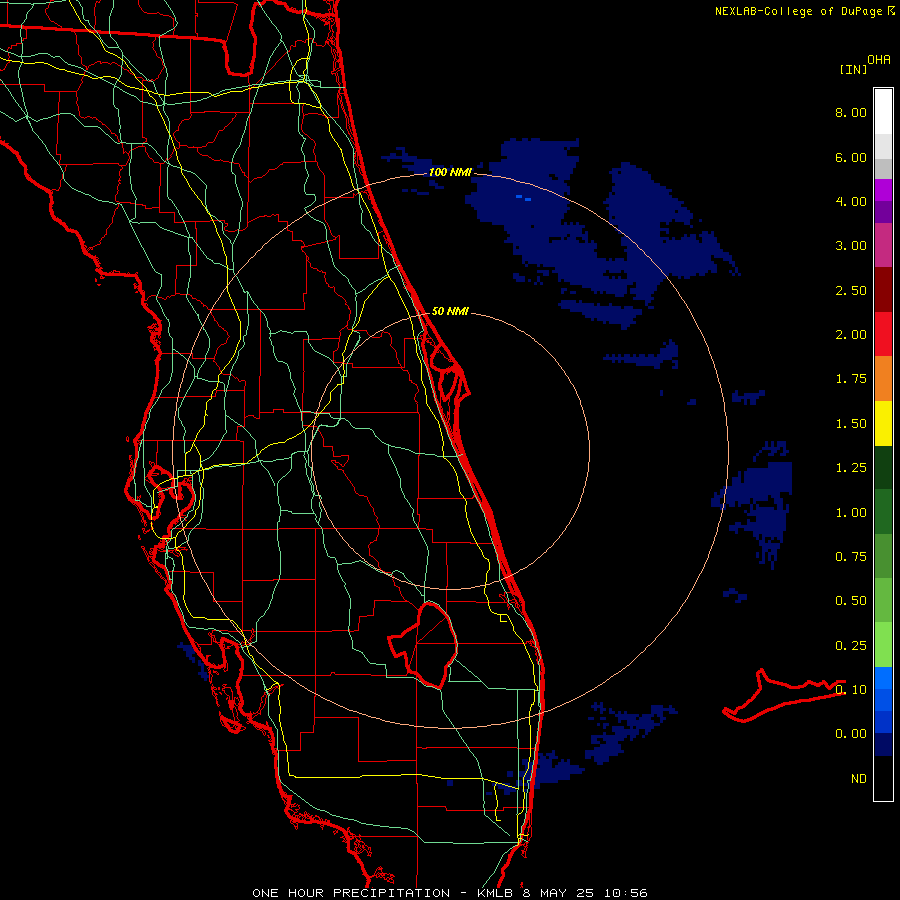Screen dimensions: 900x900
Task: Pick the light green band at 0.25
Action: [x=883, y=645]
